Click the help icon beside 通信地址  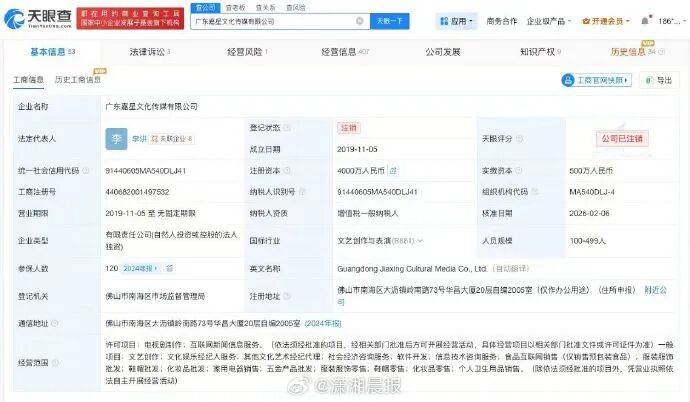[x=55, y=324]
